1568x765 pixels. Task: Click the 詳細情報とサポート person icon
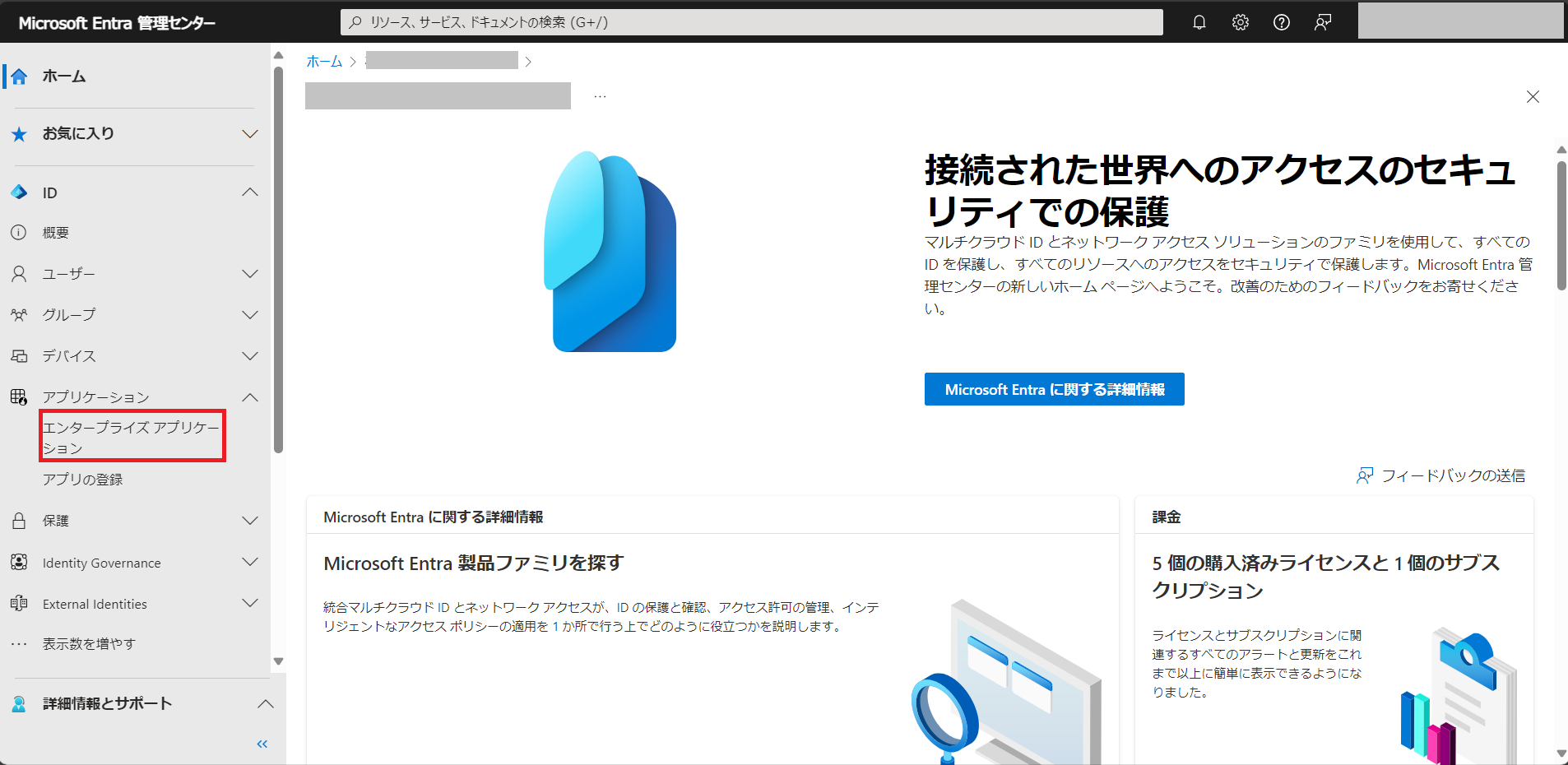pyautogui.click(x=19, y=704)
